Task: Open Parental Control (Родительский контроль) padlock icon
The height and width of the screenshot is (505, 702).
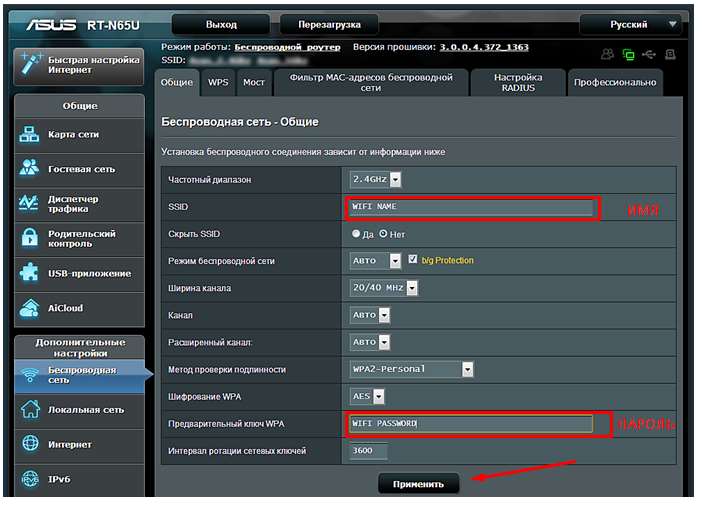Action: click(x=30, y=238)
